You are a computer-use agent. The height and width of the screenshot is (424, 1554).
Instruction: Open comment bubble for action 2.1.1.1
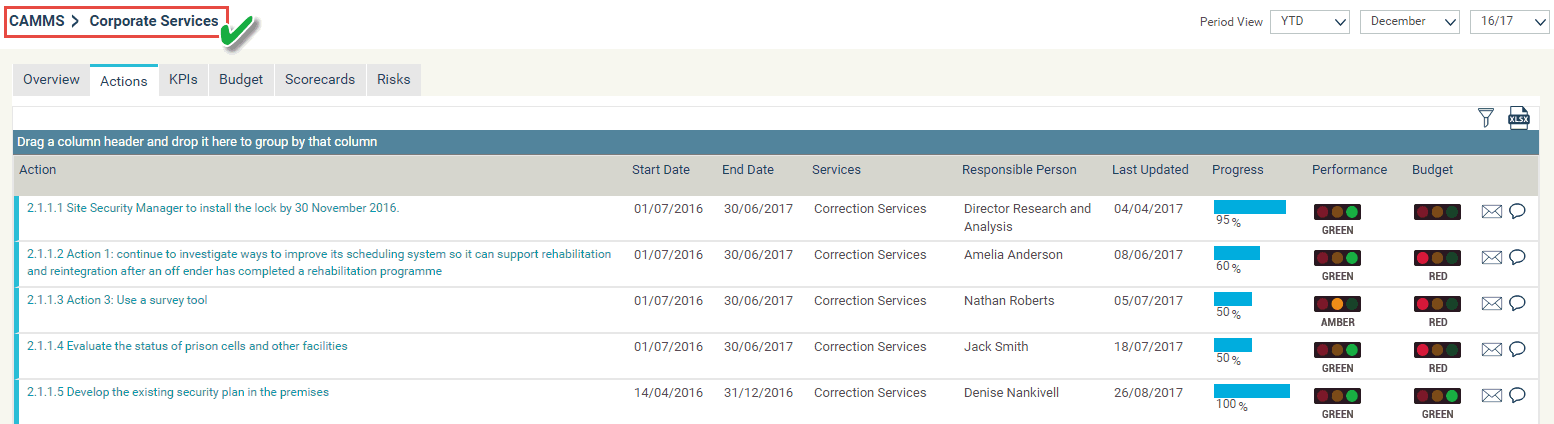click(x=1517, y=210)
